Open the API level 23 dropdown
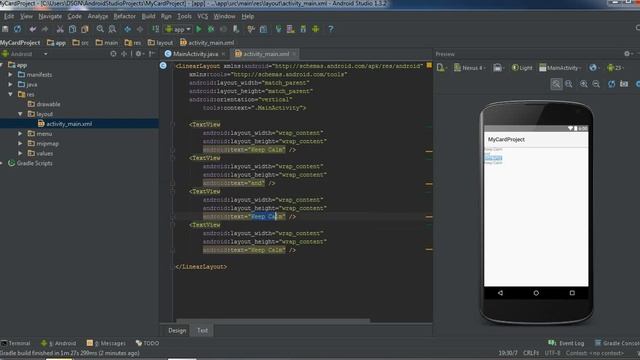640x360 pixels. (x=616, y=68)
